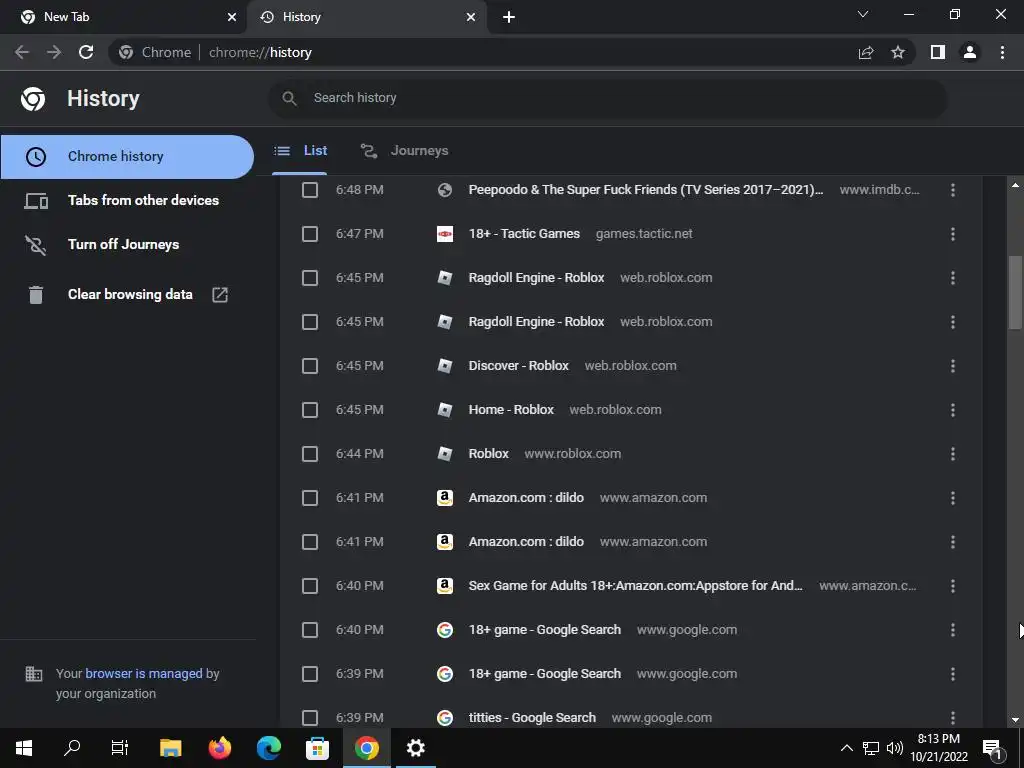The height and width of the screenshot is (768, 1024).
Task: Open the Windows Start menu
Action: 24,748
